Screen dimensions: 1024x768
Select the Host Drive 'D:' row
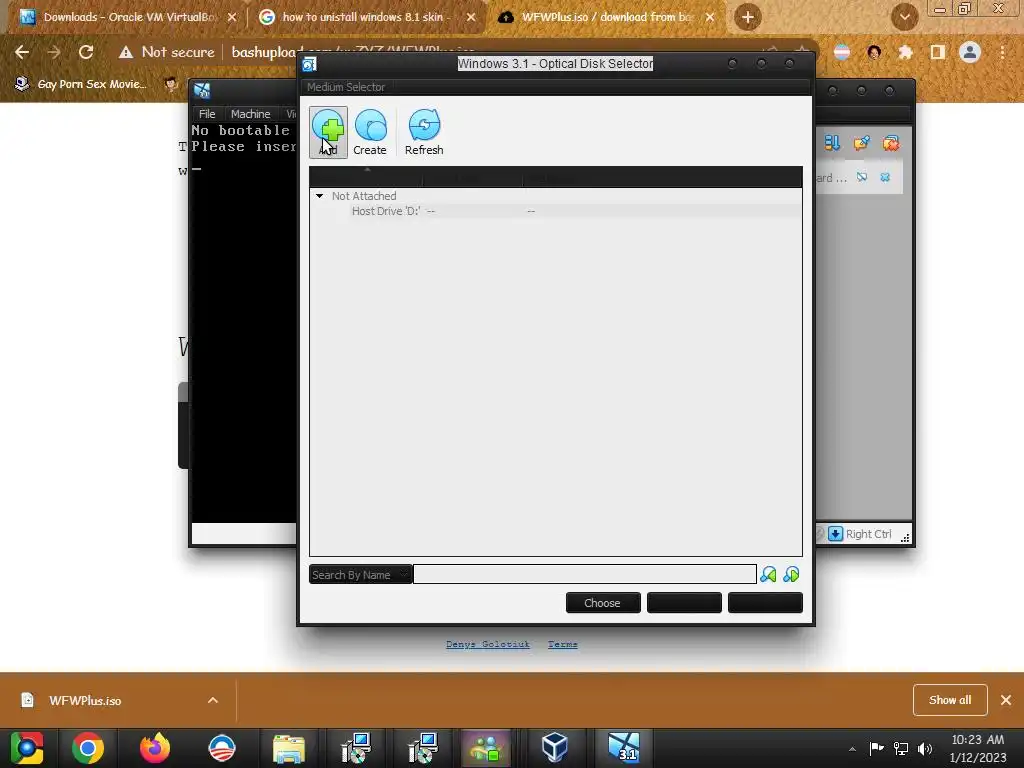point(555,211)
